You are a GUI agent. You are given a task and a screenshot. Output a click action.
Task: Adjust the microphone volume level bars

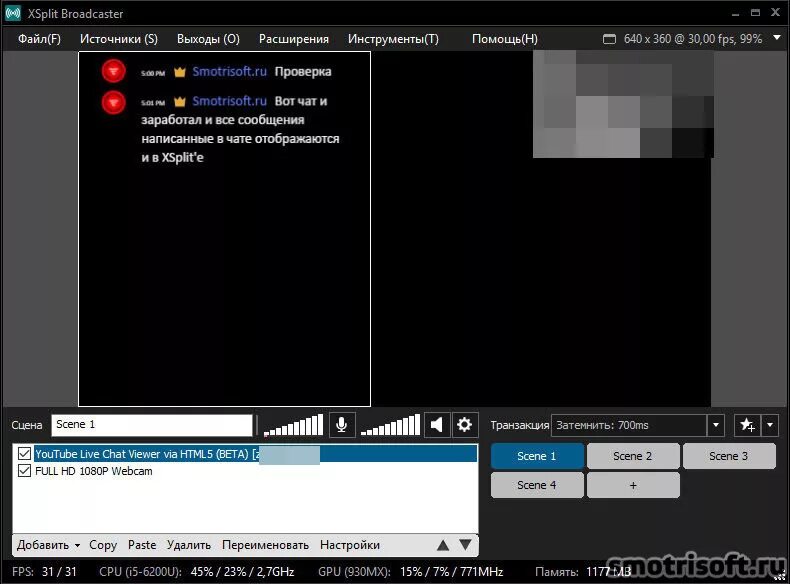[293, 425]
